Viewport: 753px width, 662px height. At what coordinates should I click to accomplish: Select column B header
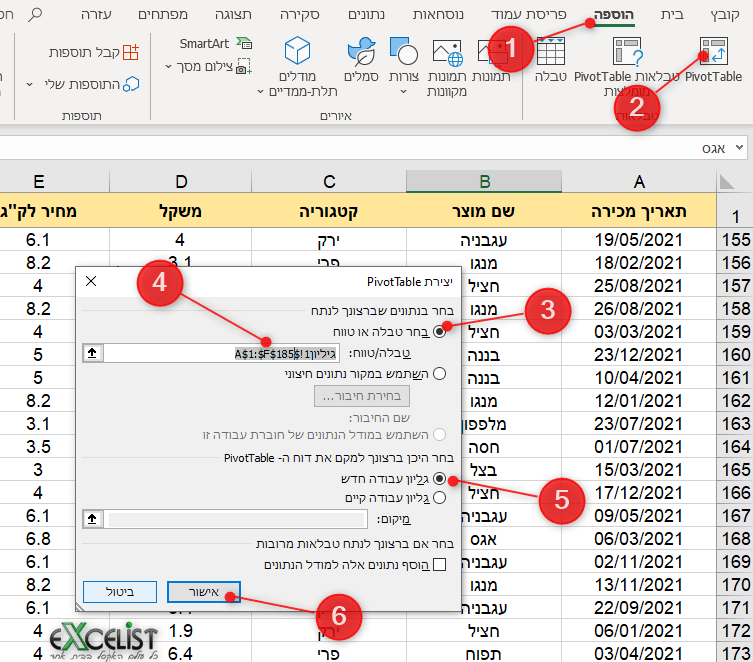point(484,181)
